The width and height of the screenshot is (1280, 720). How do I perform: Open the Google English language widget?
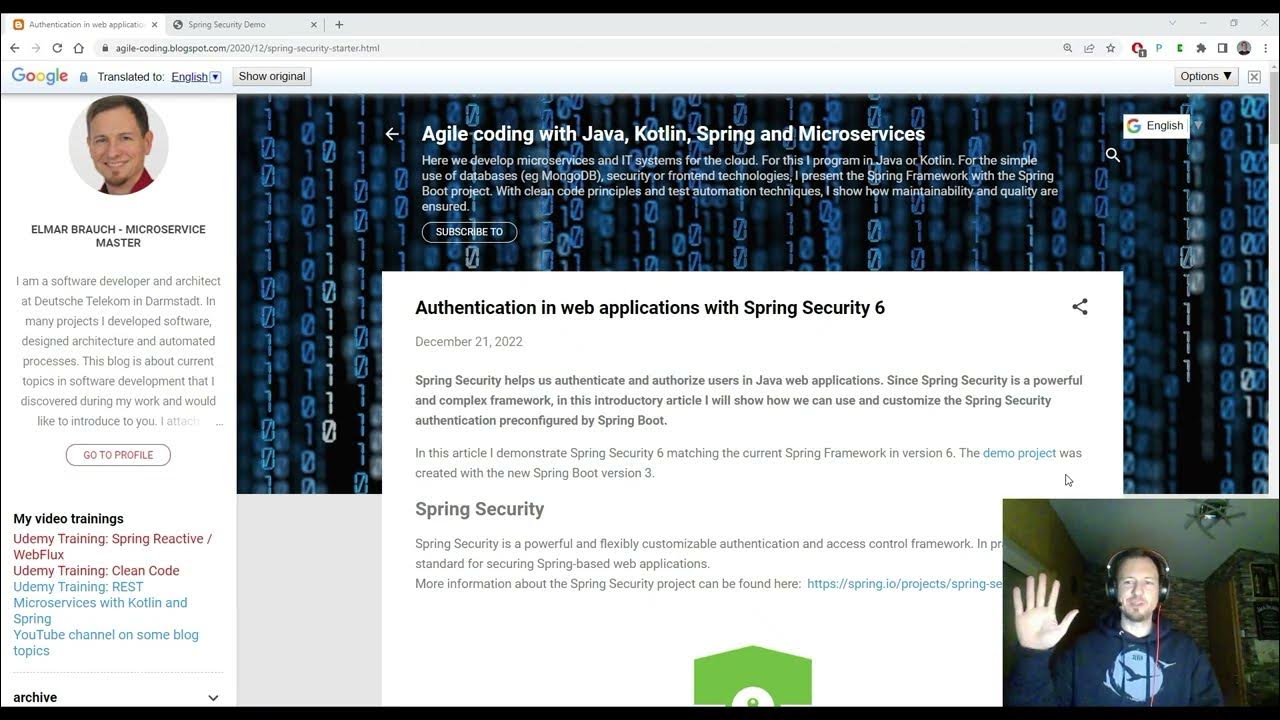tap(1155, 126)
